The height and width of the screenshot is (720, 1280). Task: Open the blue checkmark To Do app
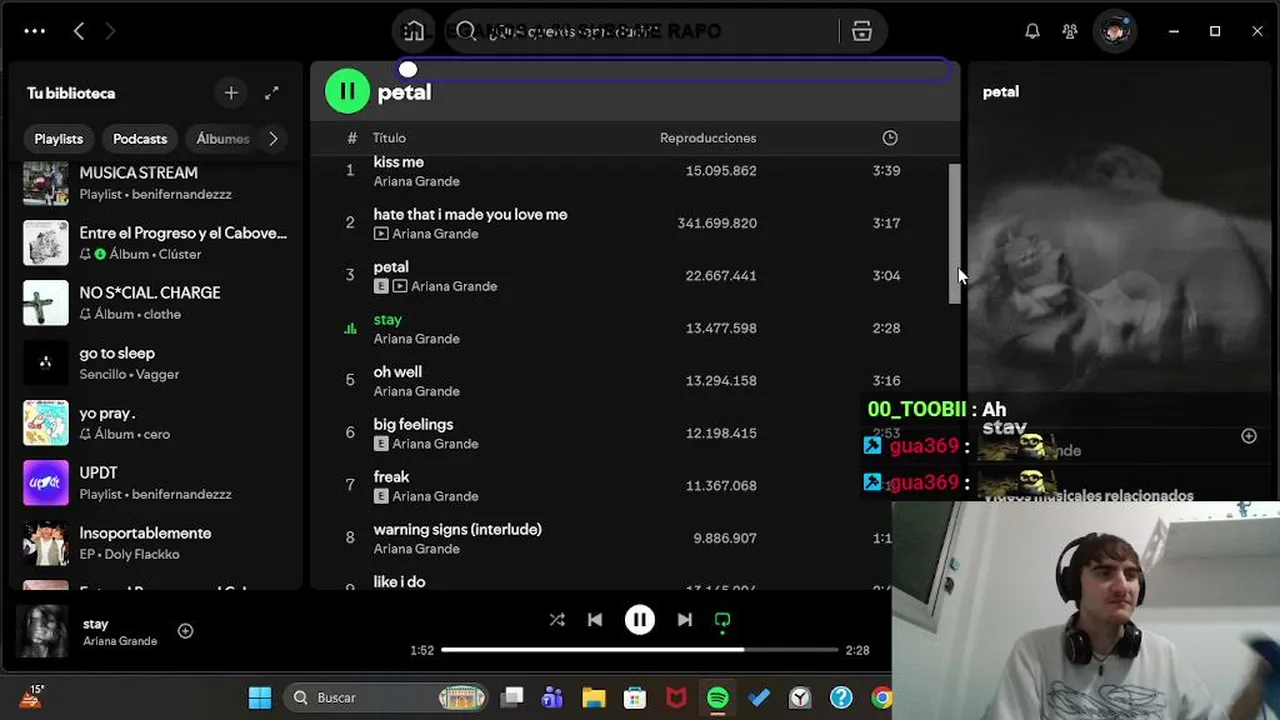pos(759,698)
